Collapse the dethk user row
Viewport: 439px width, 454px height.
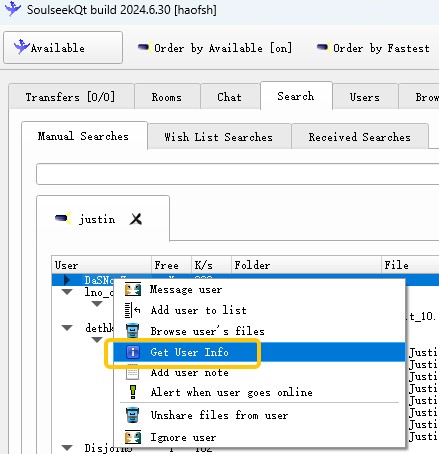tap(67, 328)
